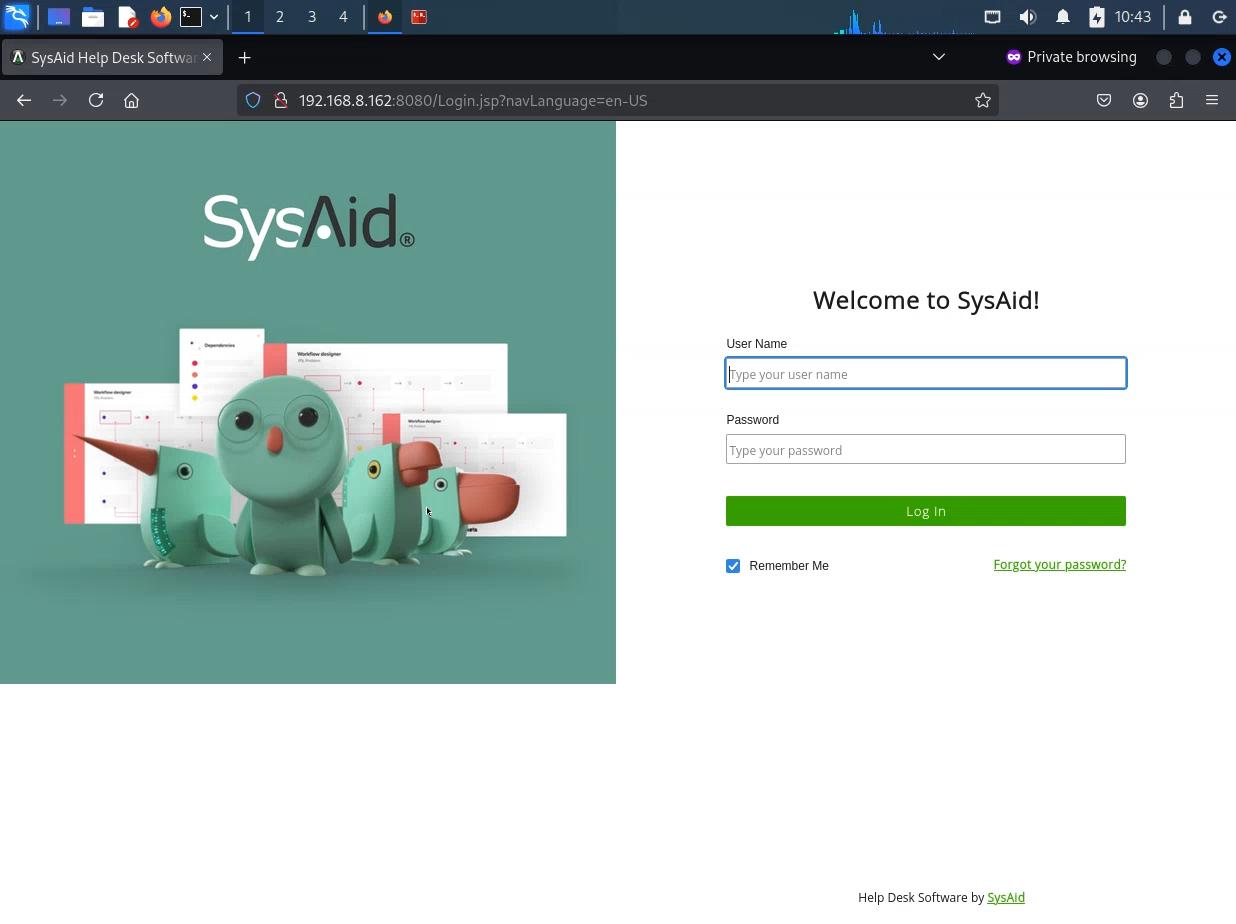Open the Forgot your password link
This screenshot has height=924, width=1236.
point(1060,565)
